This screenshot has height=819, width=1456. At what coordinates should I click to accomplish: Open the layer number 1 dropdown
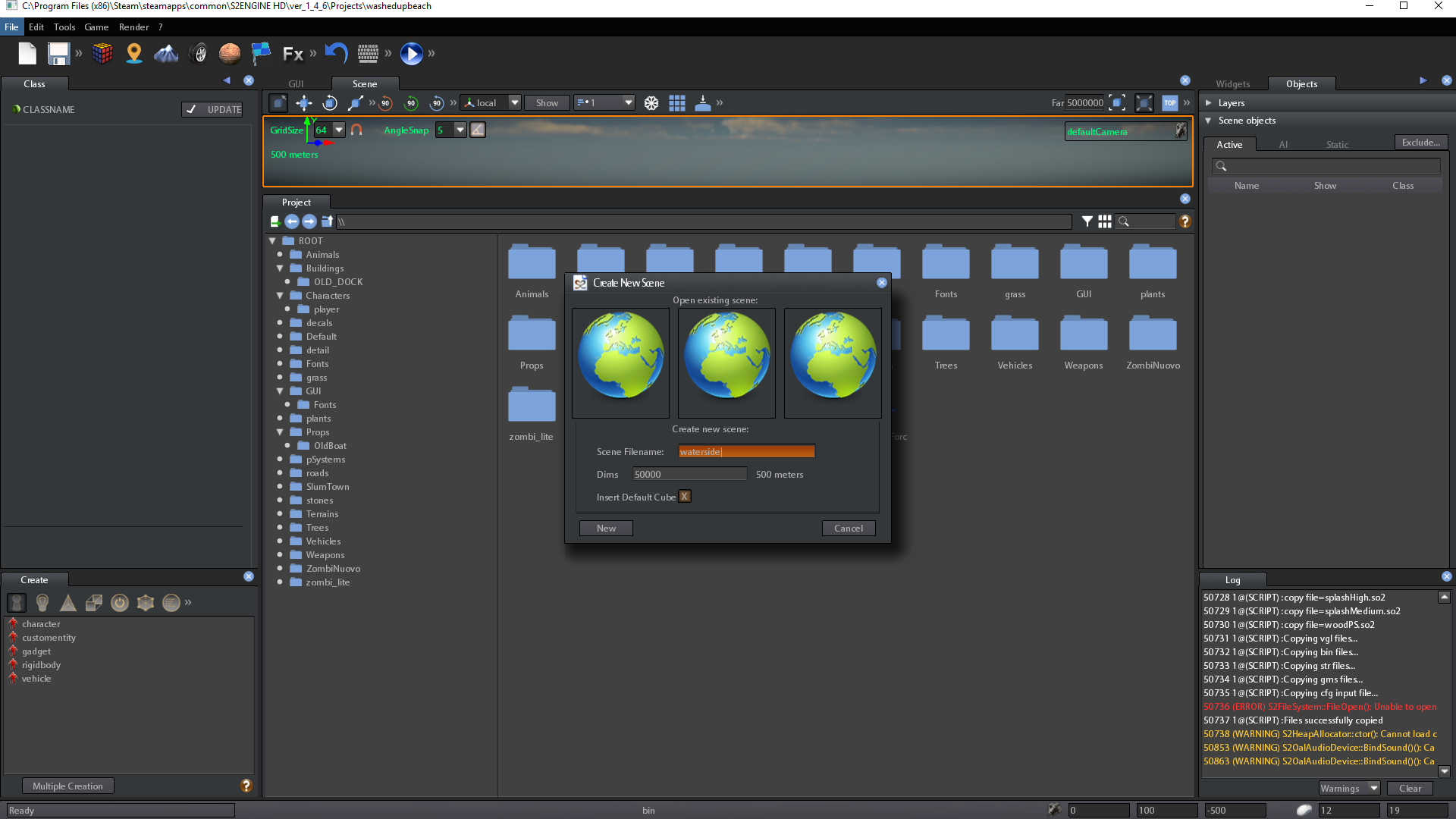coord(604,103)
